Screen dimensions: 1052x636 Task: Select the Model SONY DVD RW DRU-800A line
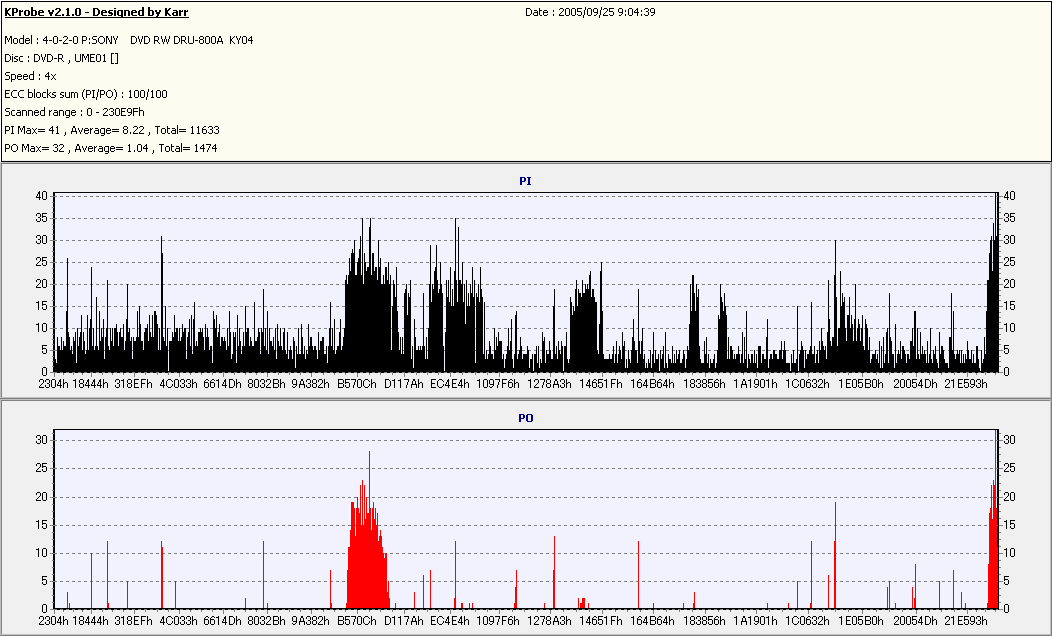tap(129, 40)
